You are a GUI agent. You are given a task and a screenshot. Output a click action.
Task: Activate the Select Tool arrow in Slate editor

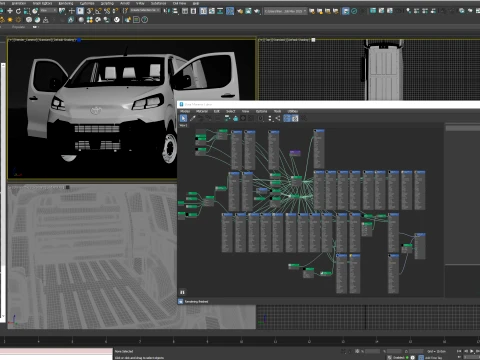(x=184, y=118)
